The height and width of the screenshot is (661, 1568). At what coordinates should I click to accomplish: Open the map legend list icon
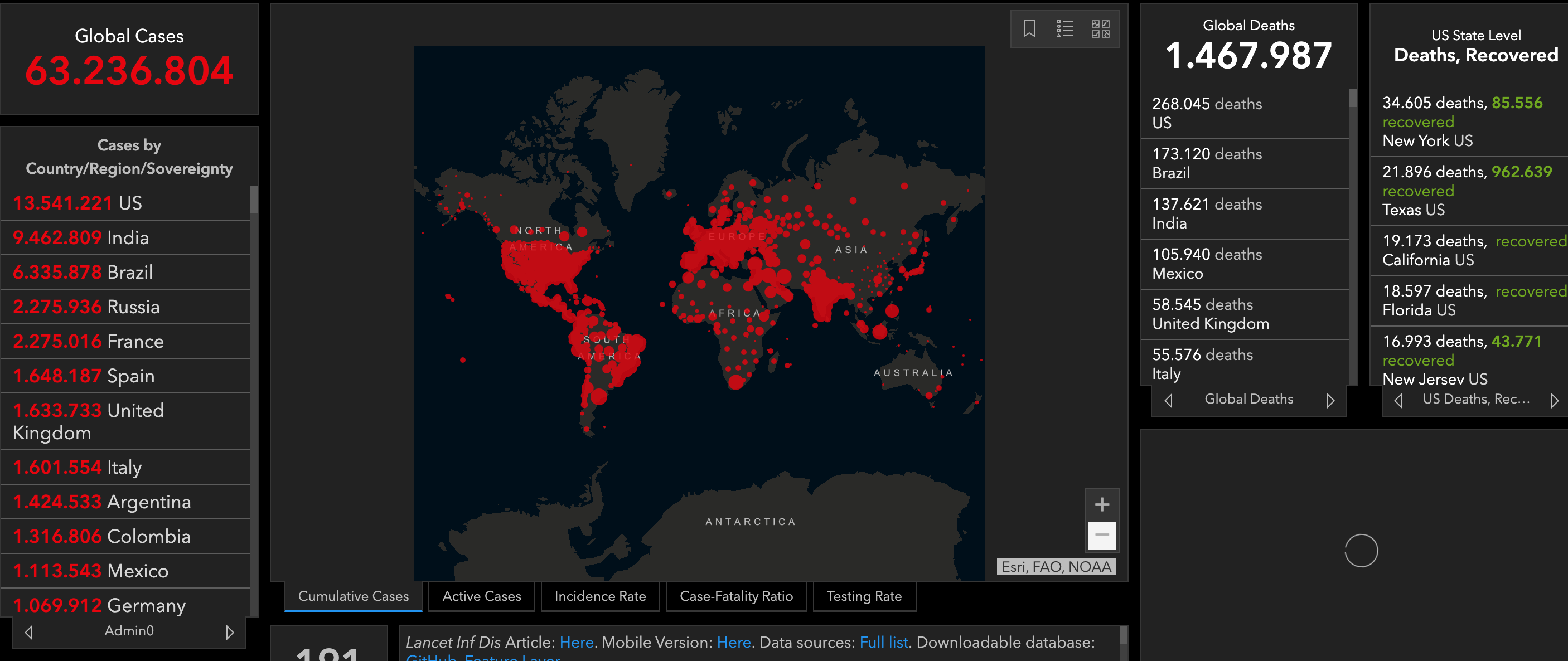1064,28
